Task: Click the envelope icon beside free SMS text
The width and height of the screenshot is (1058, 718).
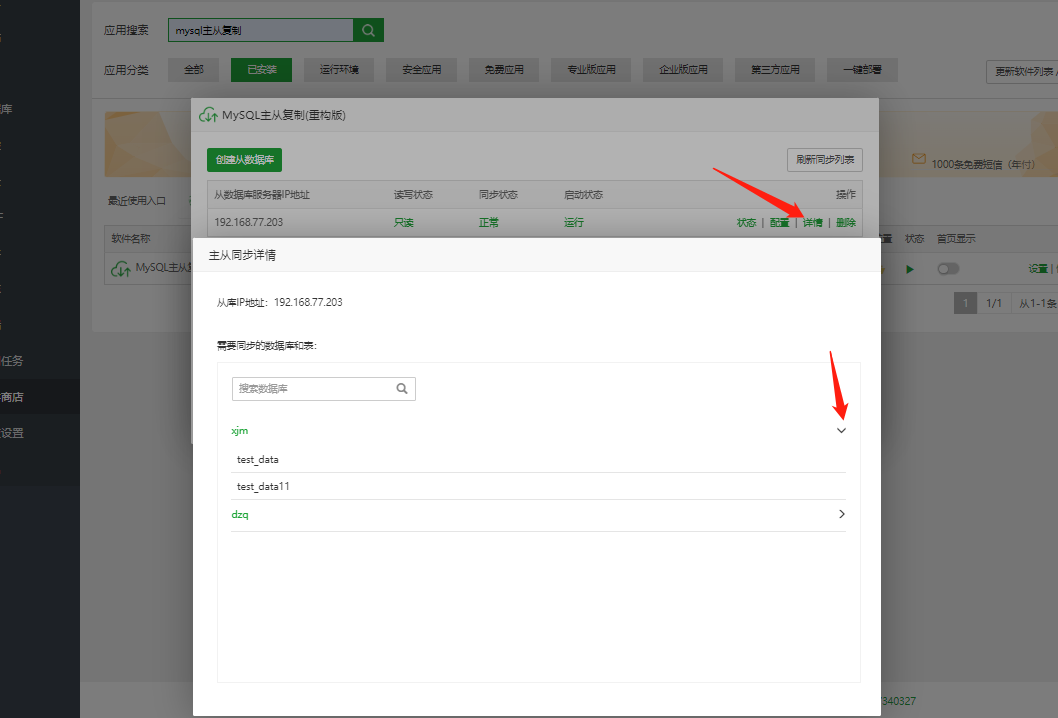Action: tap(918, 159)
